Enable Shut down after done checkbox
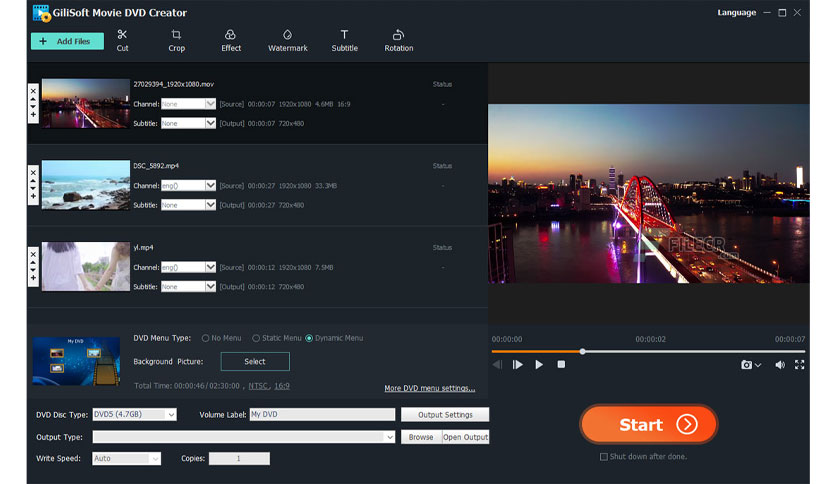 click(604, 457)
